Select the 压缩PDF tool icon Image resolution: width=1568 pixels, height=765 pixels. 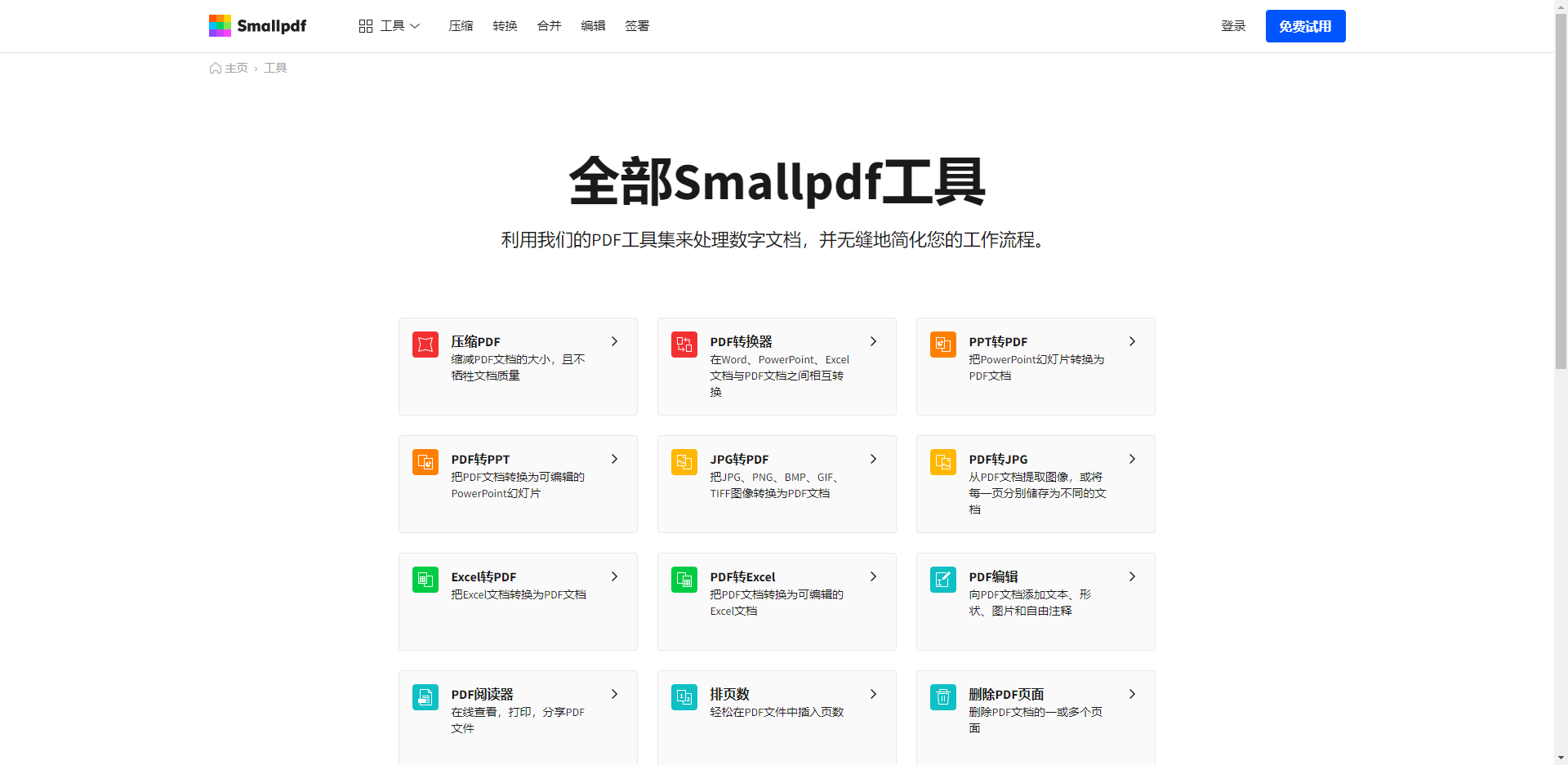pyautogui.click(x=425, y=345)
